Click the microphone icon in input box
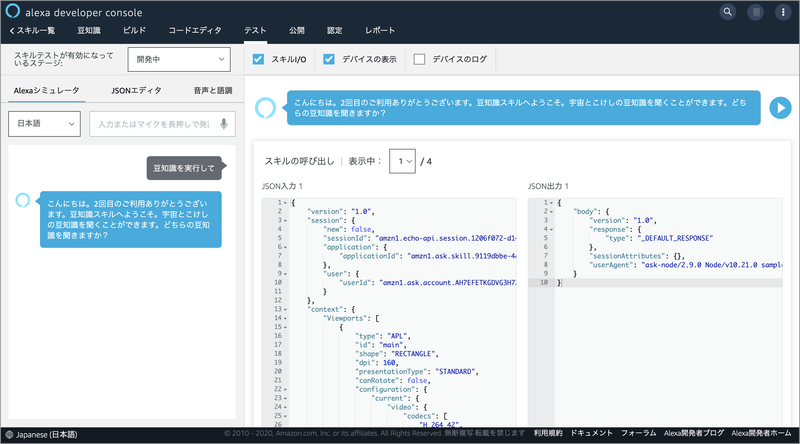 point(223,124)
